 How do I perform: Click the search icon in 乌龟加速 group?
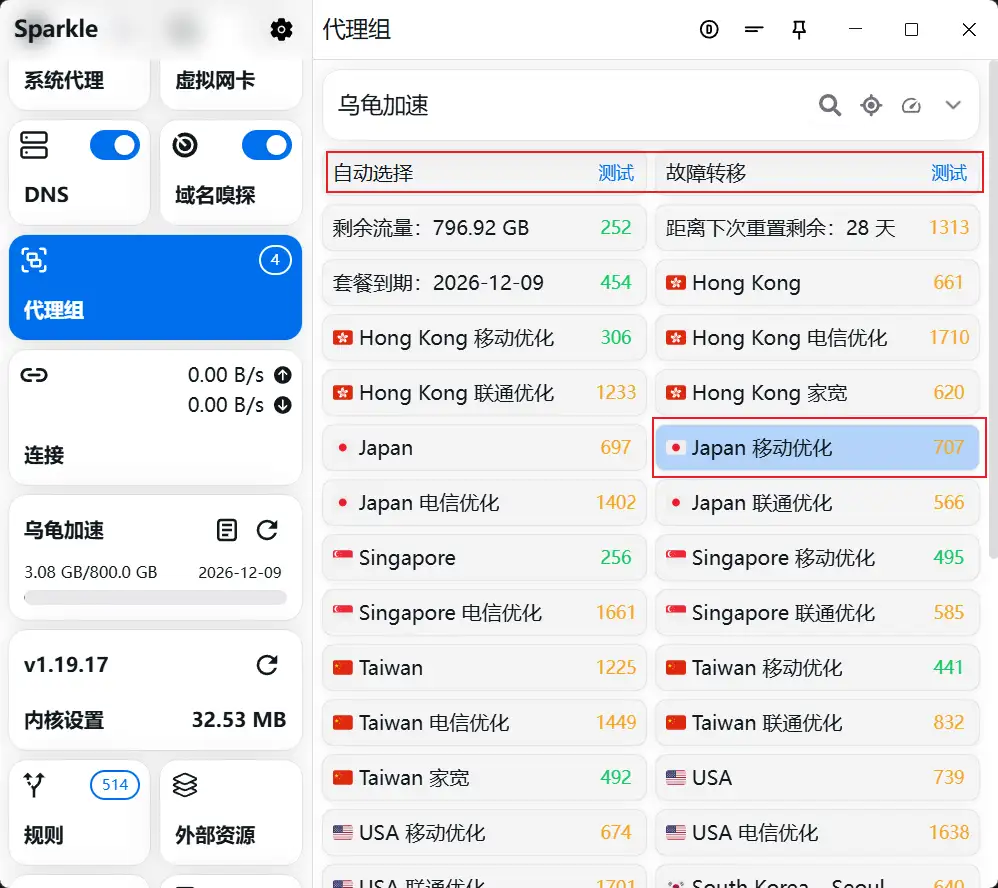point(830,105)
